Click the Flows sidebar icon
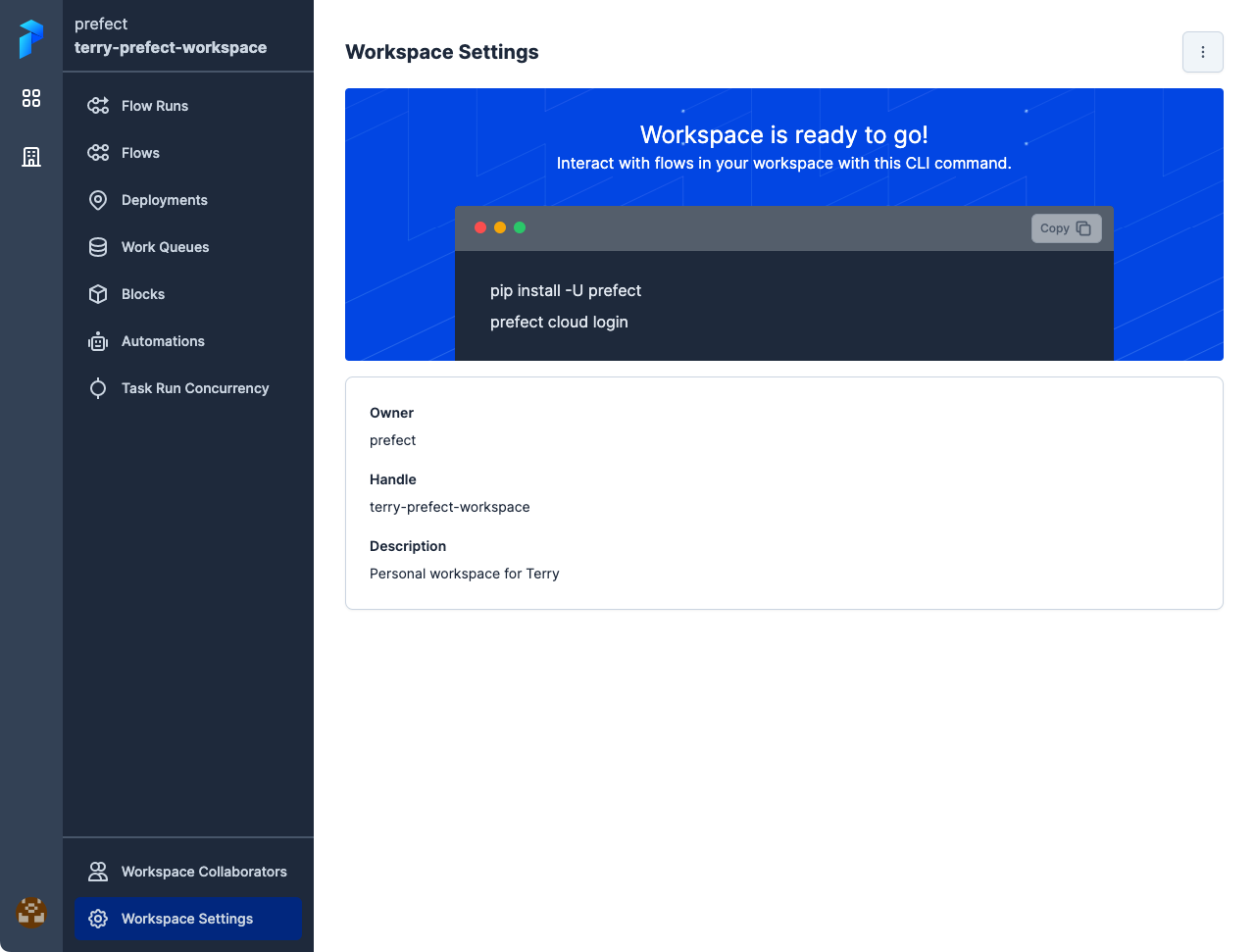Screen dimensions: 1255x952 [98, 153]
